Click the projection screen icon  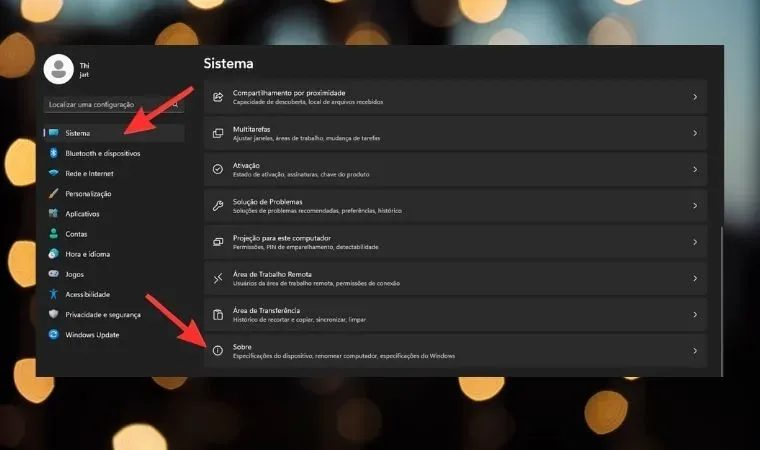[x=218, y=242]
